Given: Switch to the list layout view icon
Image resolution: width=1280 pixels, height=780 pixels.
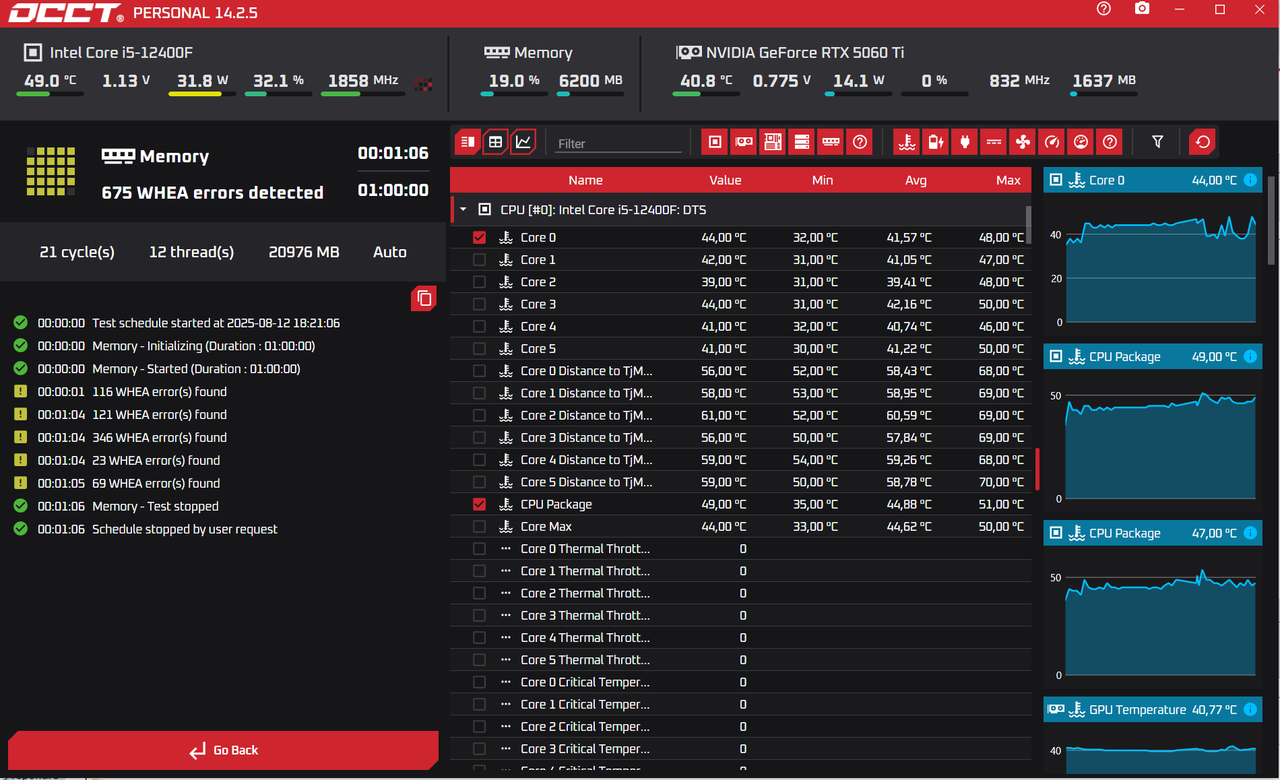Looking at the screenshot, I should pyautogui.click(x=467, y=142).
